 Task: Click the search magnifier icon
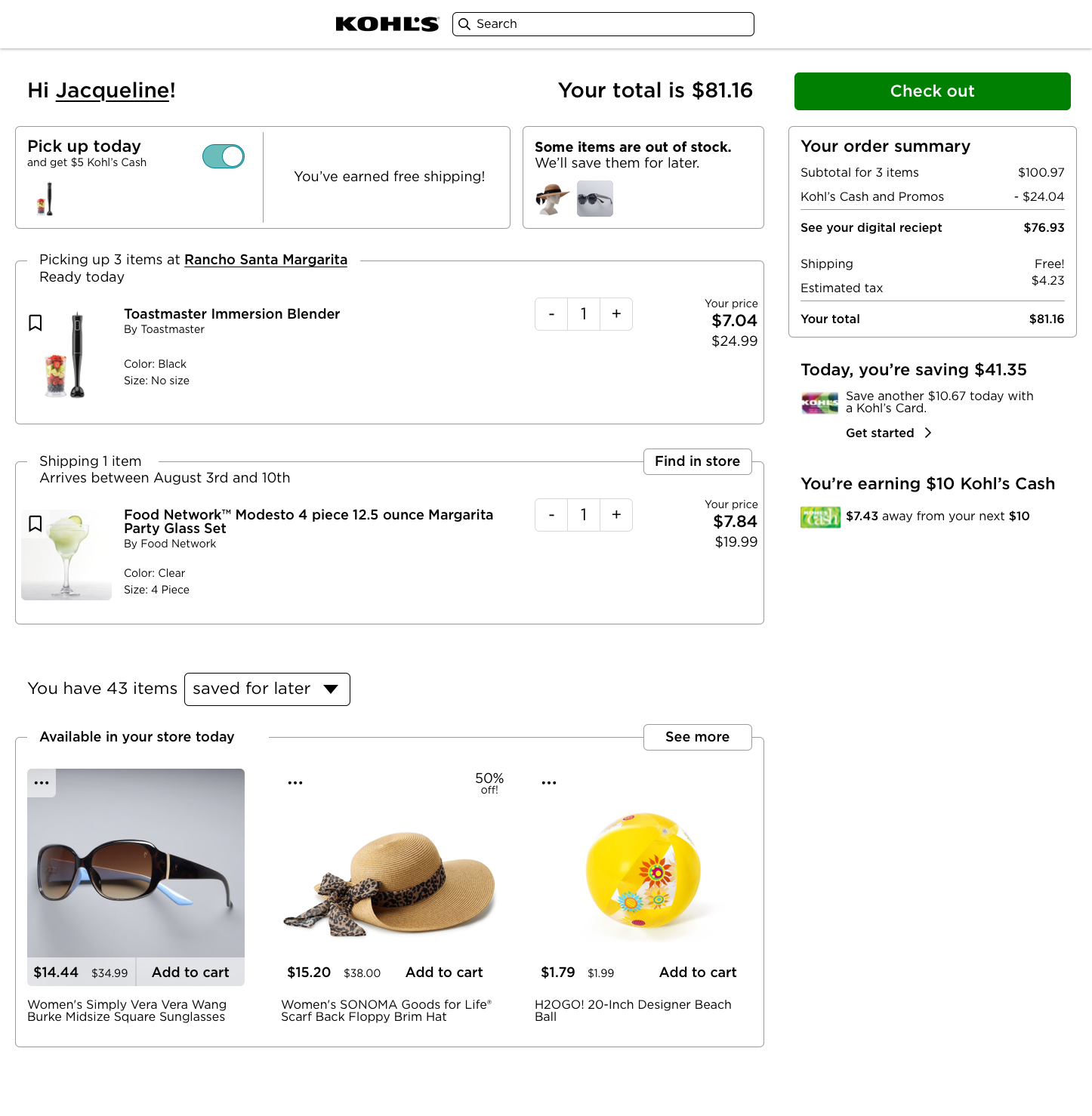[x=464, y=24]
